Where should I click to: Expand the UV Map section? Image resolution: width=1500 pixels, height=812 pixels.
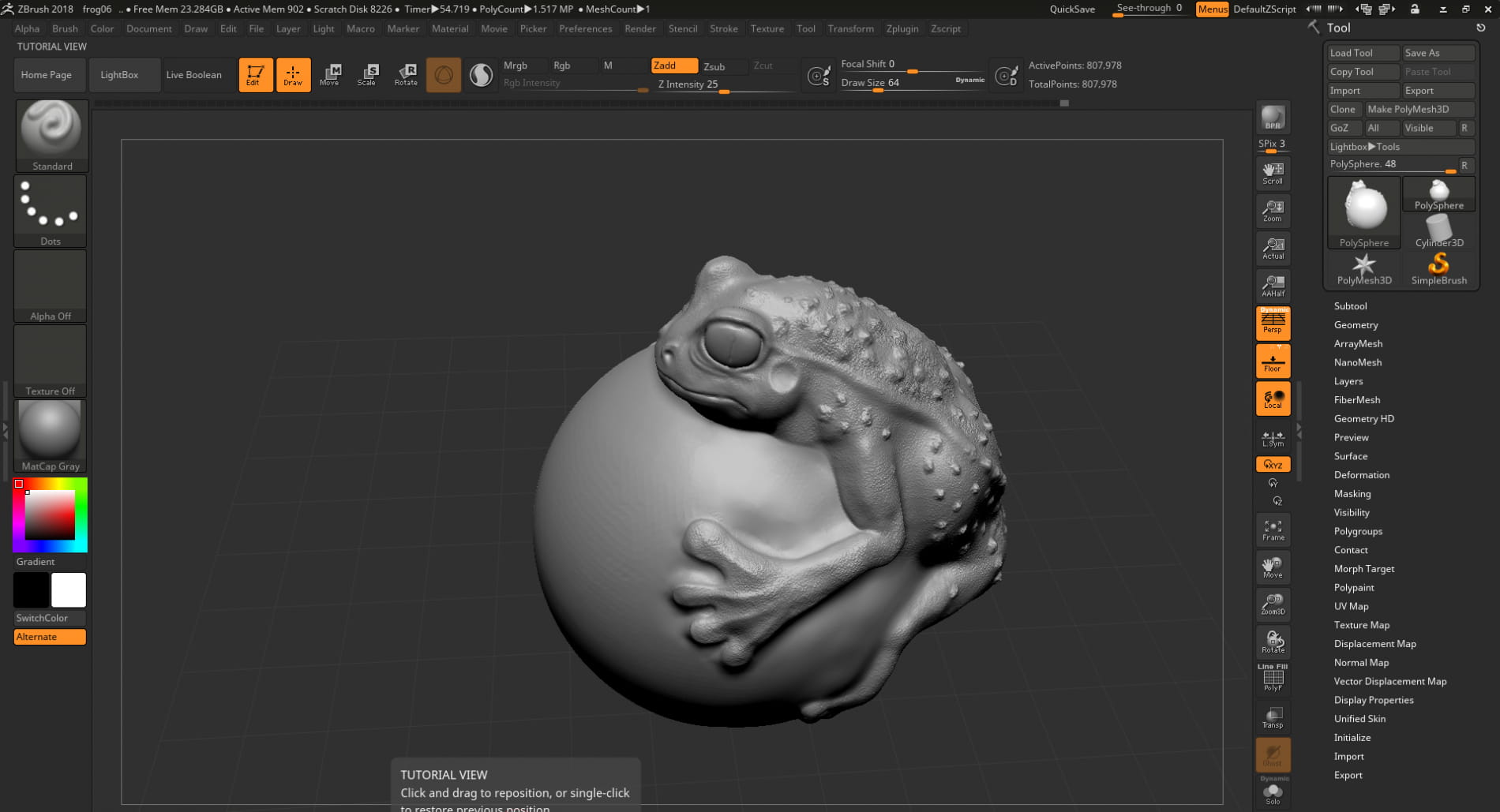click(x=1351, y=606)
